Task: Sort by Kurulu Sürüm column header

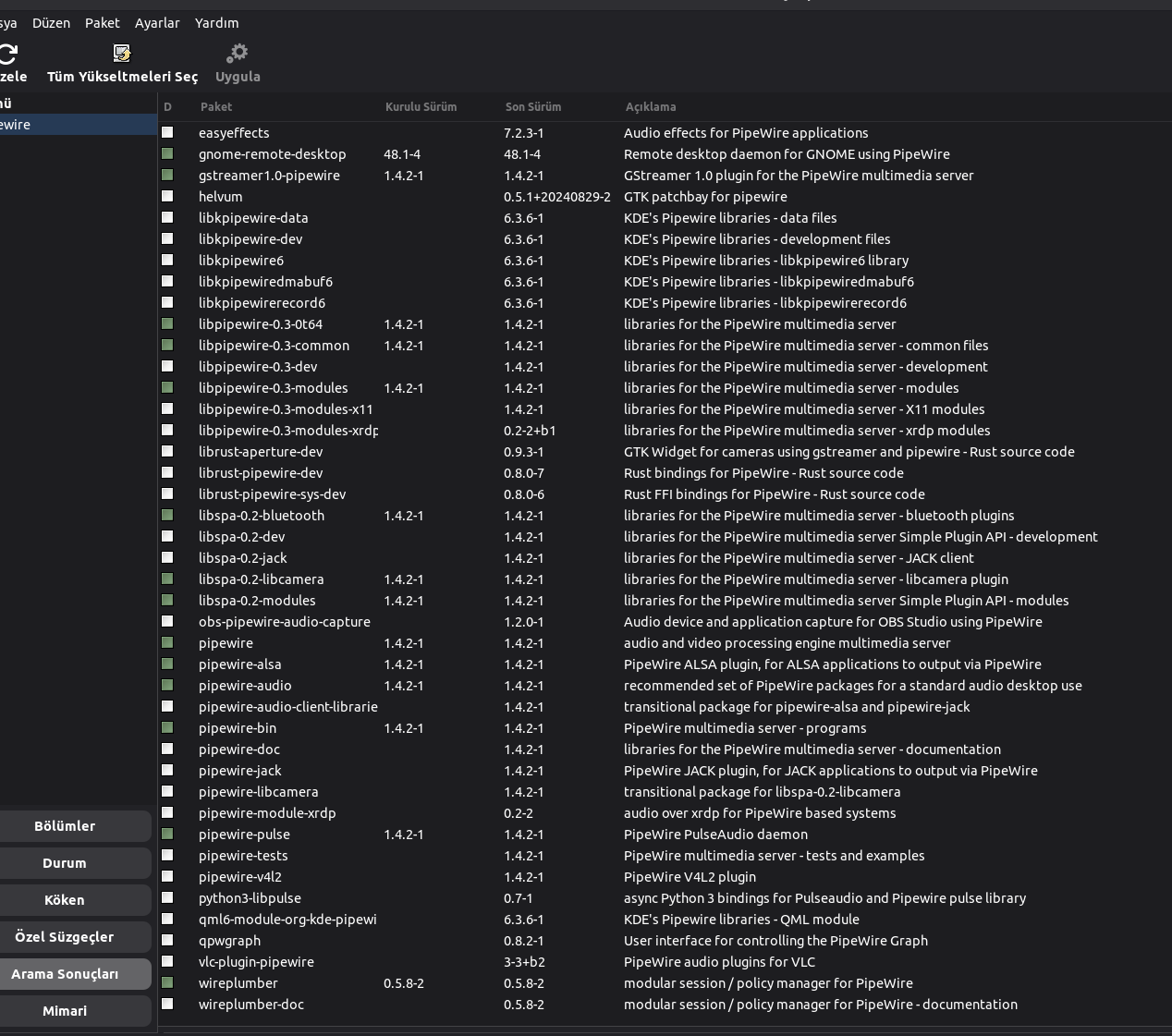Action: (x=421, y=107)
